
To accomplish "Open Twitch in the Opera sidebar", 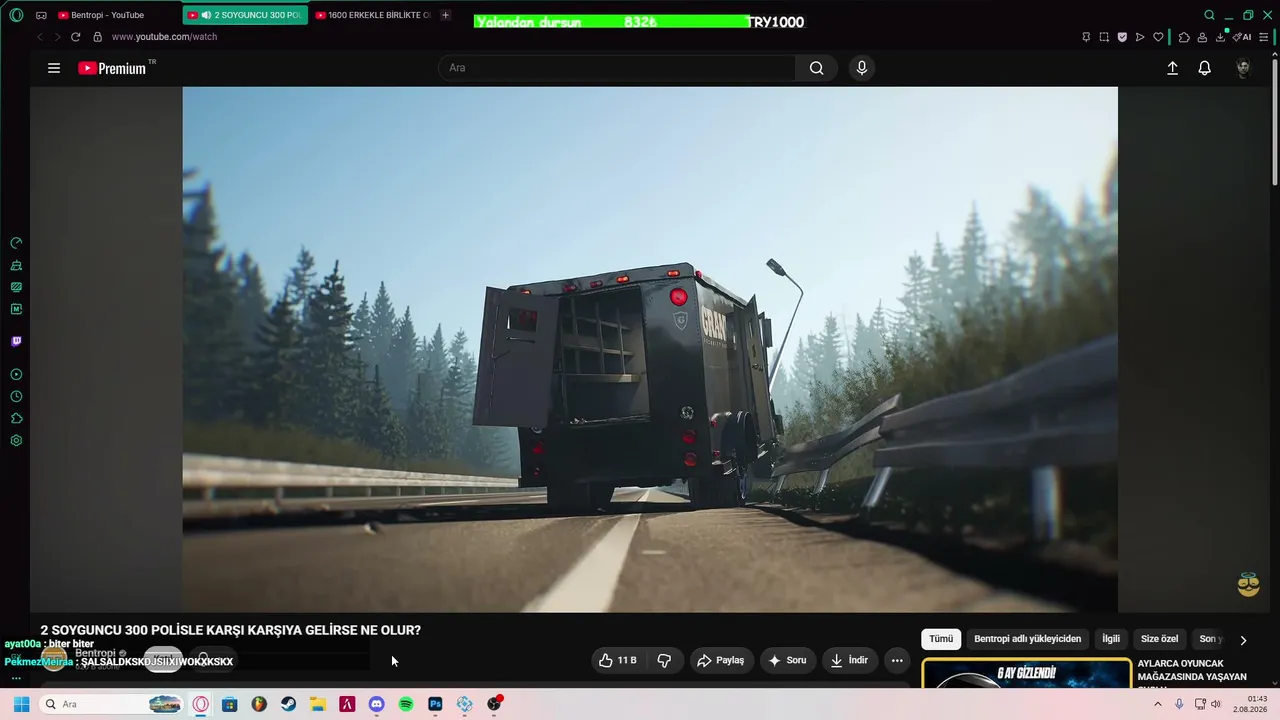I will click(16, 341).
